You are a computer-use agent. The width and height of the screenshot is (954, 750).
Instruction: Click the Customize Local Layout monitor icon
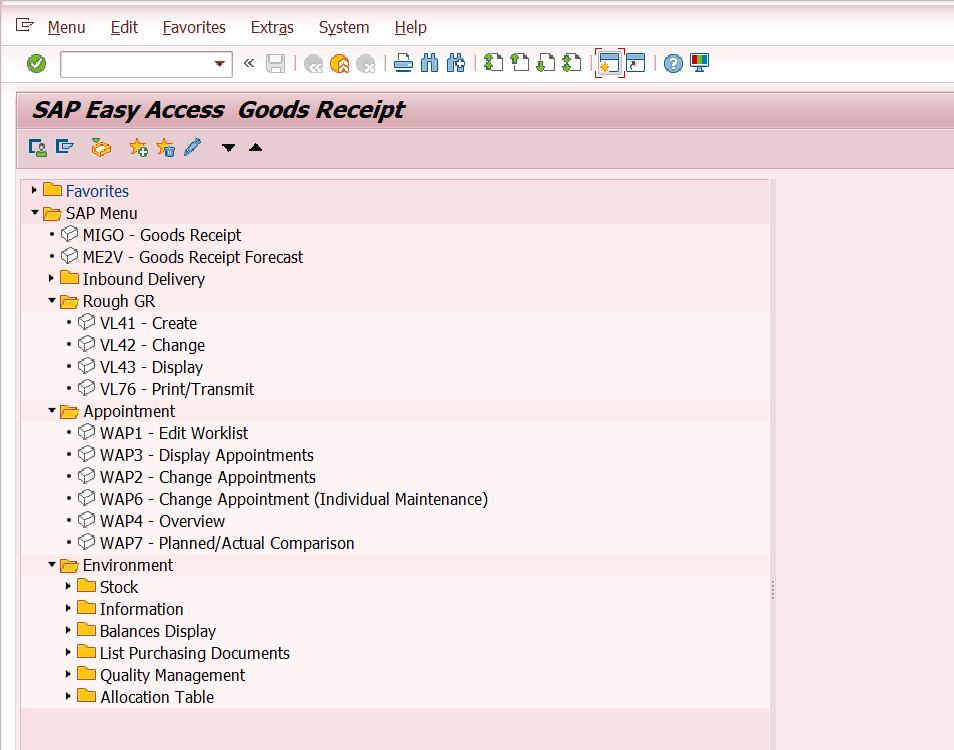(x=699, y=64)
